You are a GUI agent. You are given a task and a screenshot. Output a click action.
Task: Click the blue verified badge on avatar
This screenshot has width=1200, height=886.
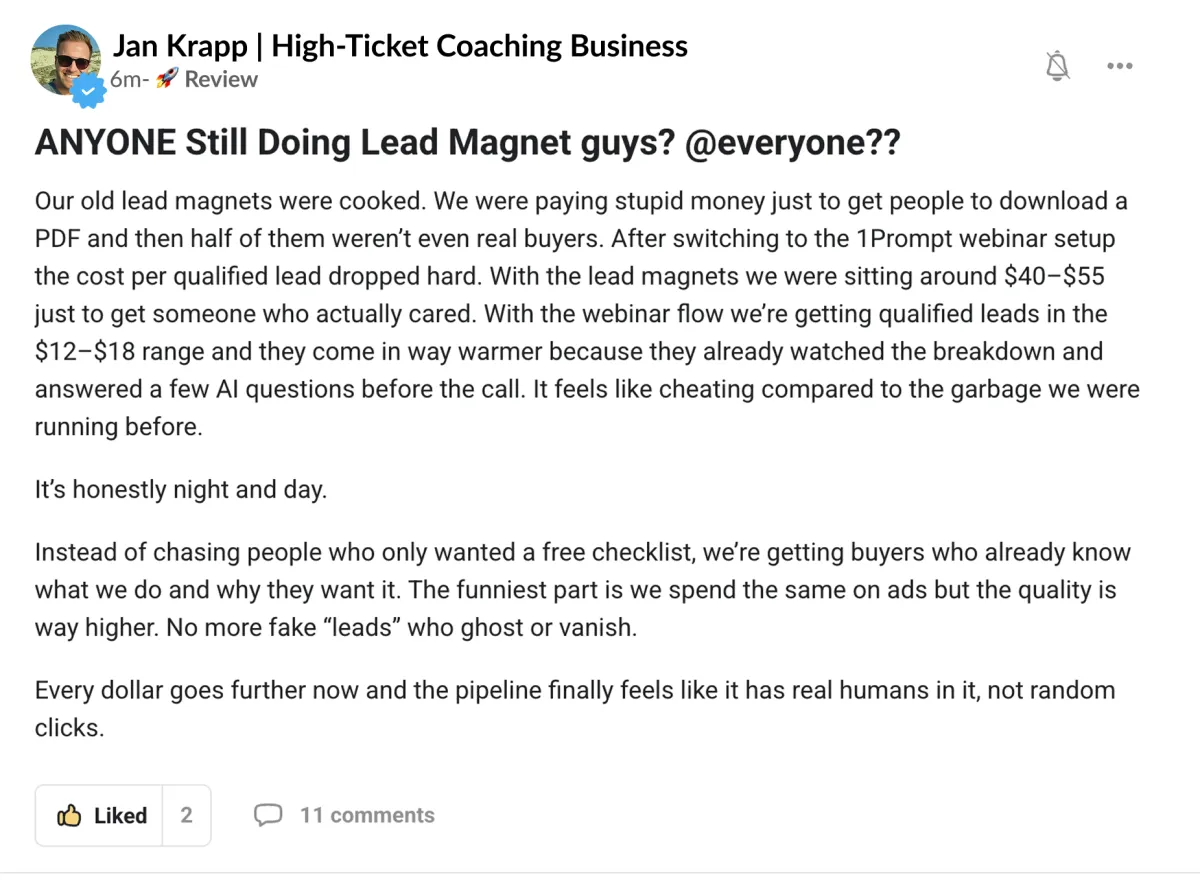click(90, 92)
